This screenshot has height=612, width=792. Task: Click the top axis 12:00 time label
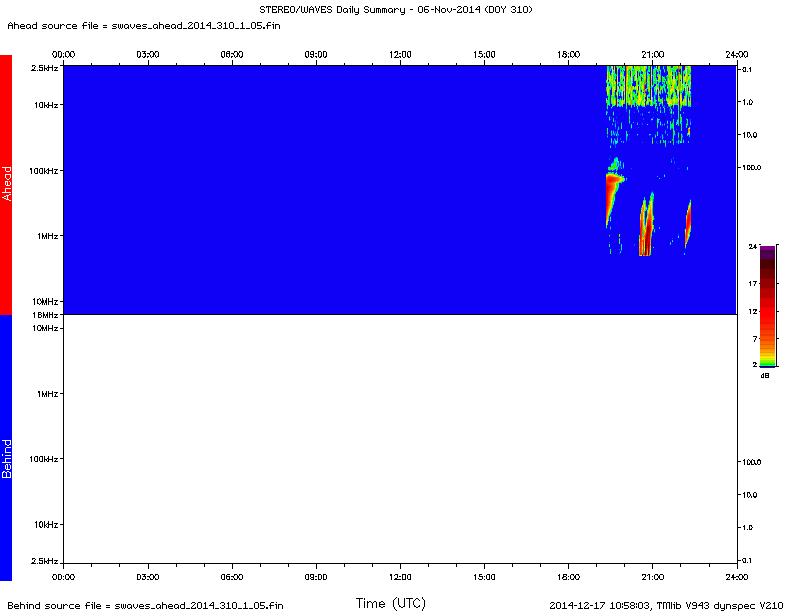click(400, 55)
